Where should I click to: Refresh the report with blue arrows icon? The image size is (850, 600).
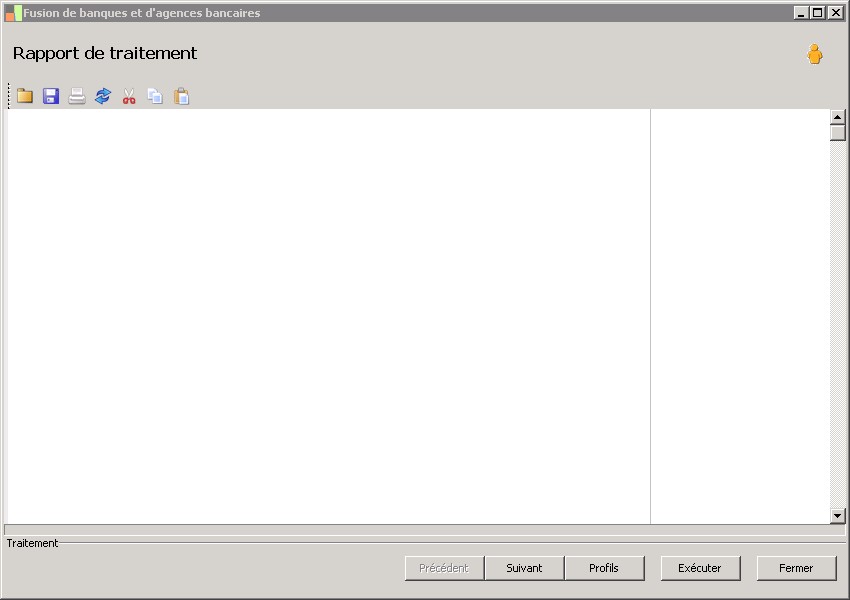[103, 96]
